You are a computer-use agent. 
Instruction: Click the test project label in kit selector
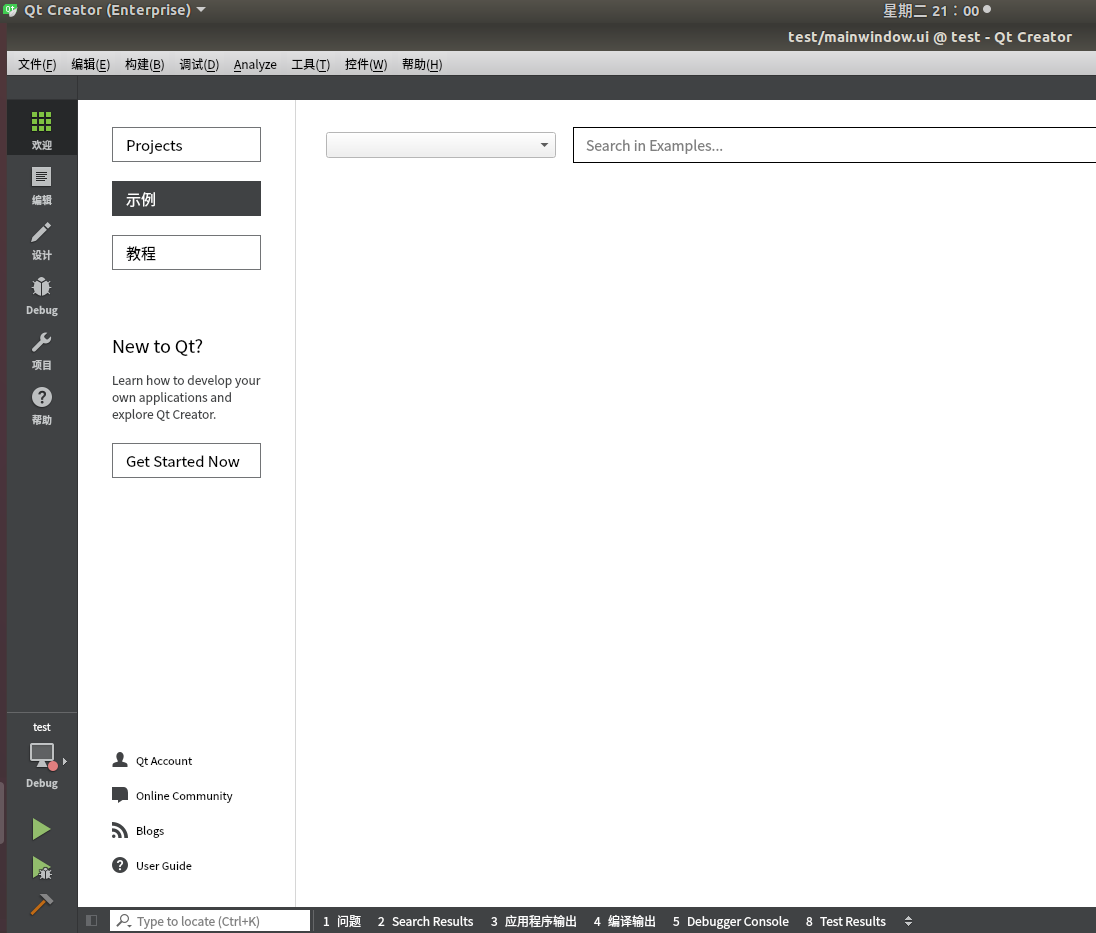coord(41,727)
